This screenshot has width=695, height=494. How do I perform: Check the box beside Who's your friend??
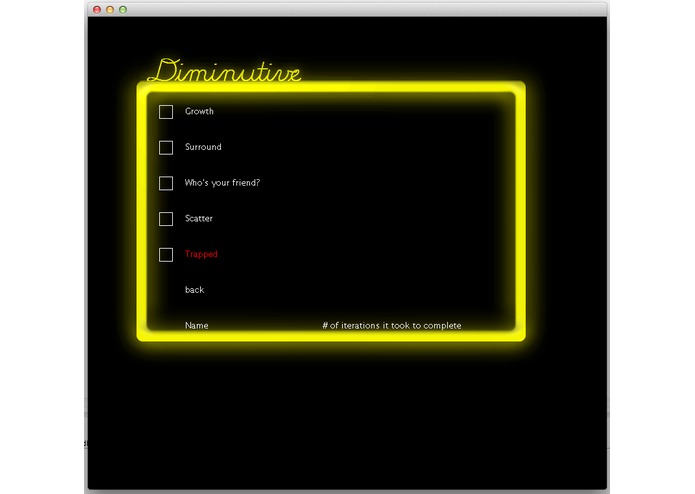[166, 183]
